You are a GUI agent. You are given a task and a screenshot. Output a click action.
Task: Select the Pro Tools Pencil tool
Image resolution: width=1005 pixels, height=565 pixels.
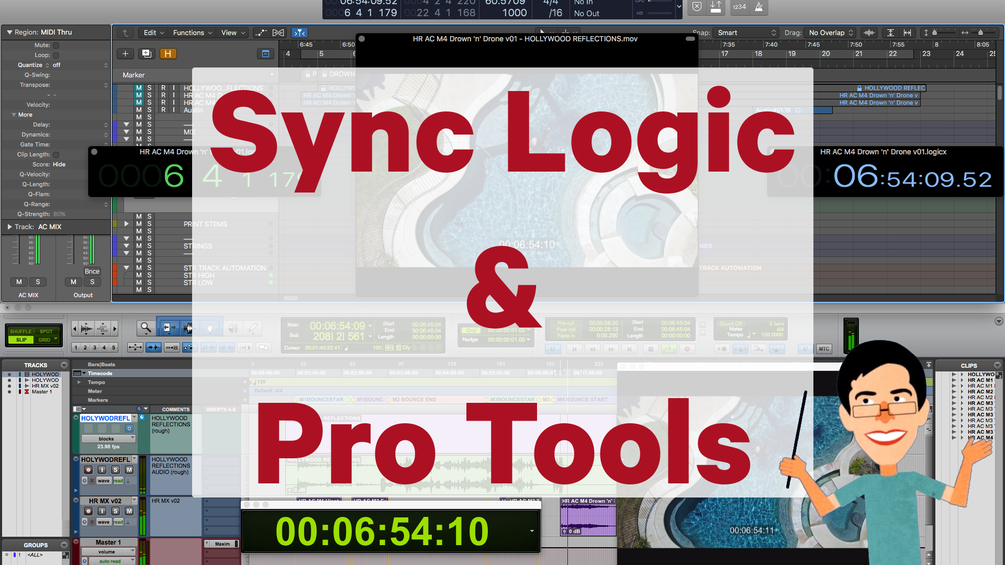point(253,328)
